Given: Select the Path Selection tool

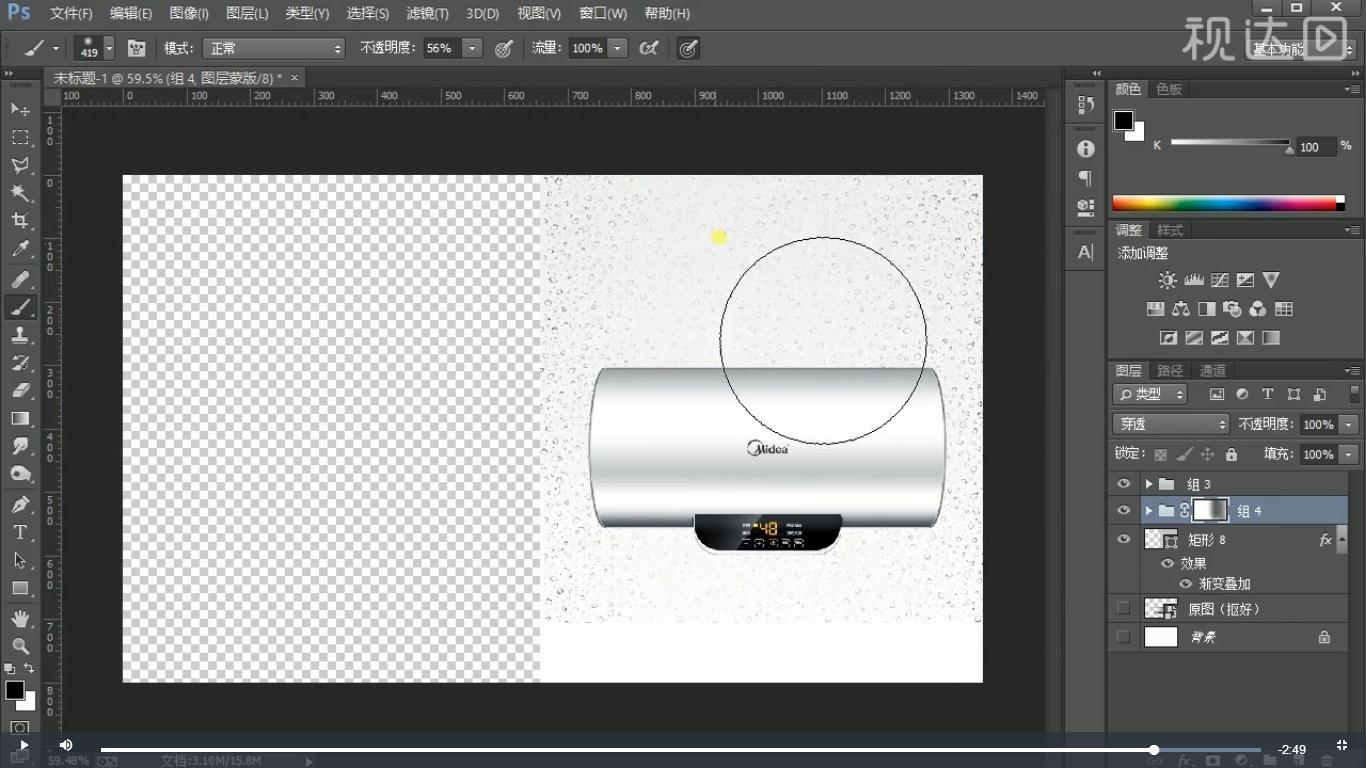Looking at the screenshot, I should pyautogui.click(x=19, y=560).
